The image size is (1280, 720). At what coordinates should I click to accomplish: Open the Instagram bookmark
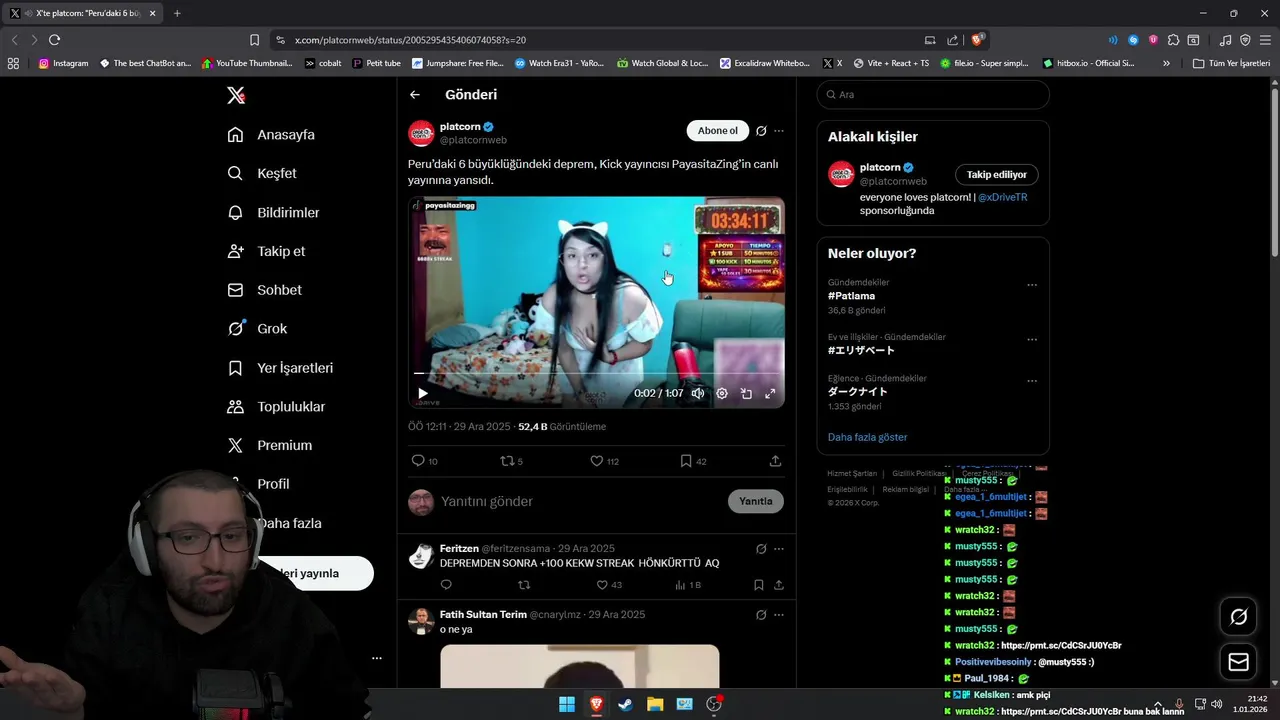coord(64,63)
